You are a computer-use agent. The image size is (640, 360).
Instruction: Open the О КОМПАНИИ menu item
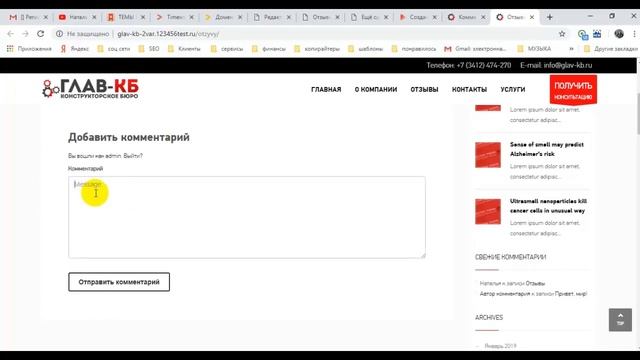click(376, 89)
